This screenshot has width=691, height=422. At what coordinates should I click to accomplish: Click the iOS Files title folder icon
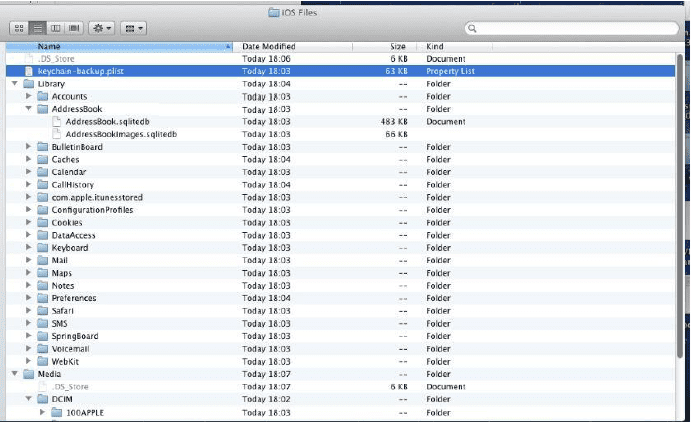275,11
